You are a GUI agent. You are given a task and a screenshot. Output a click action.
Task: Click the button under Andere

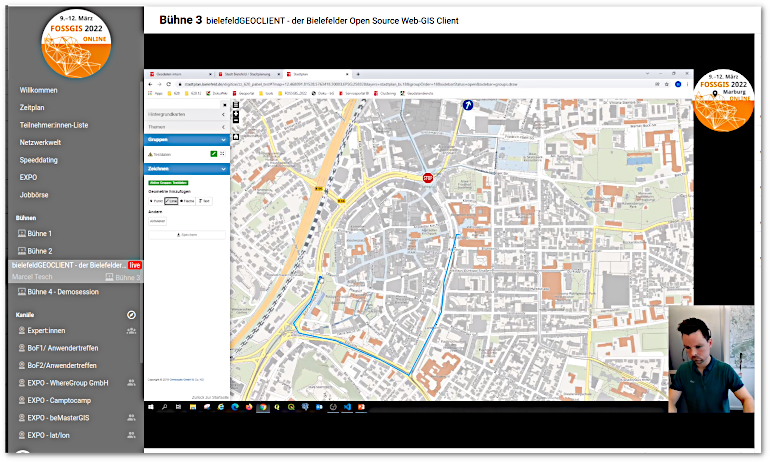[x=158, y=221]
